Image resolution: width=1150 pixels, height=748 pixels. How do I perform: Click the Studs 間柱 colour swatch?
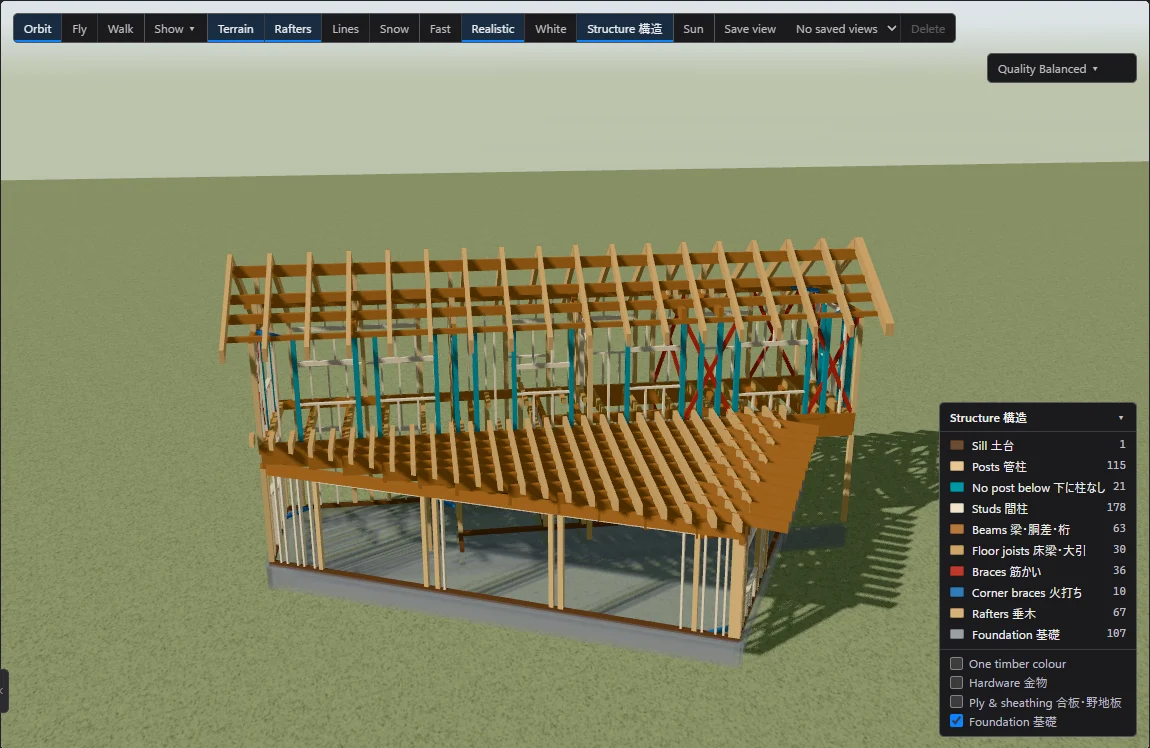(957, 508)
